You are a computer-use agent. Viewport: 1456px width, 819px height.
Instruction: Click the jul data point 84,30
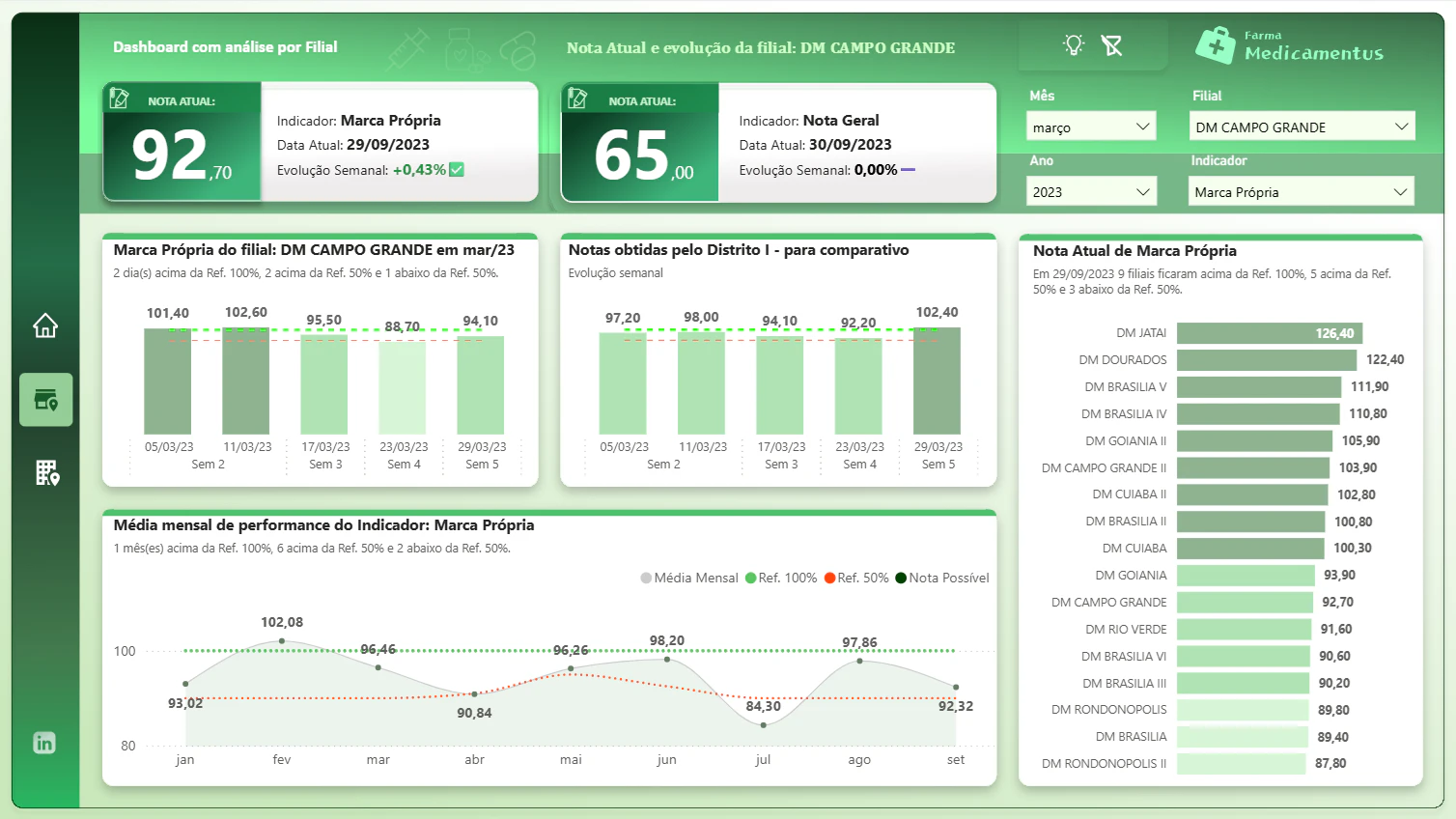763,724
